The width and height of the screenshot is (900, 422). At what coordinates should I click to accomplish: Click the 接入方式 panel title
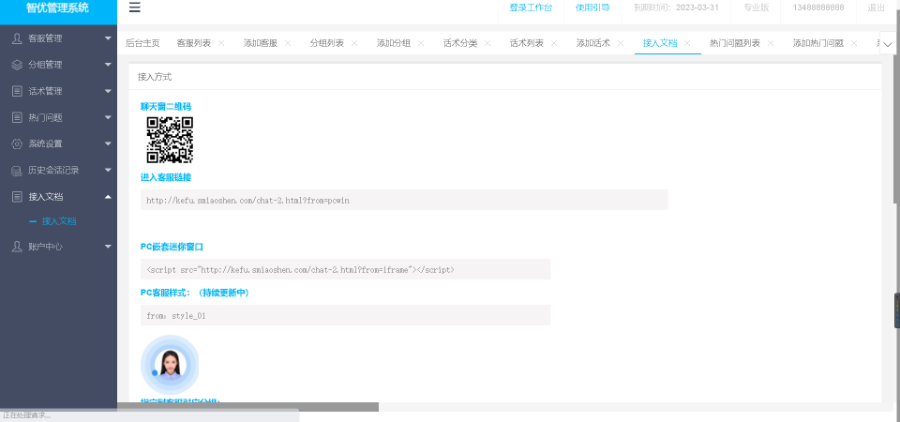154,77
